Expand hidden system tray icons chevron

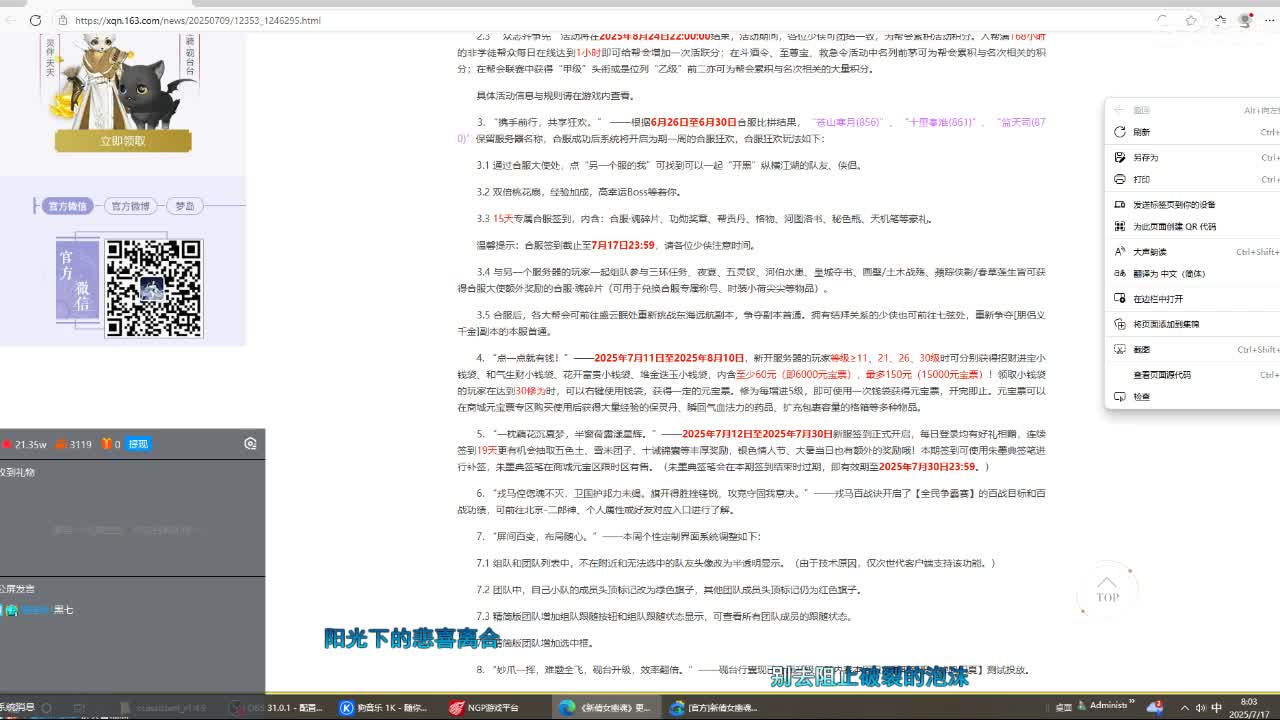[1184, 707]
